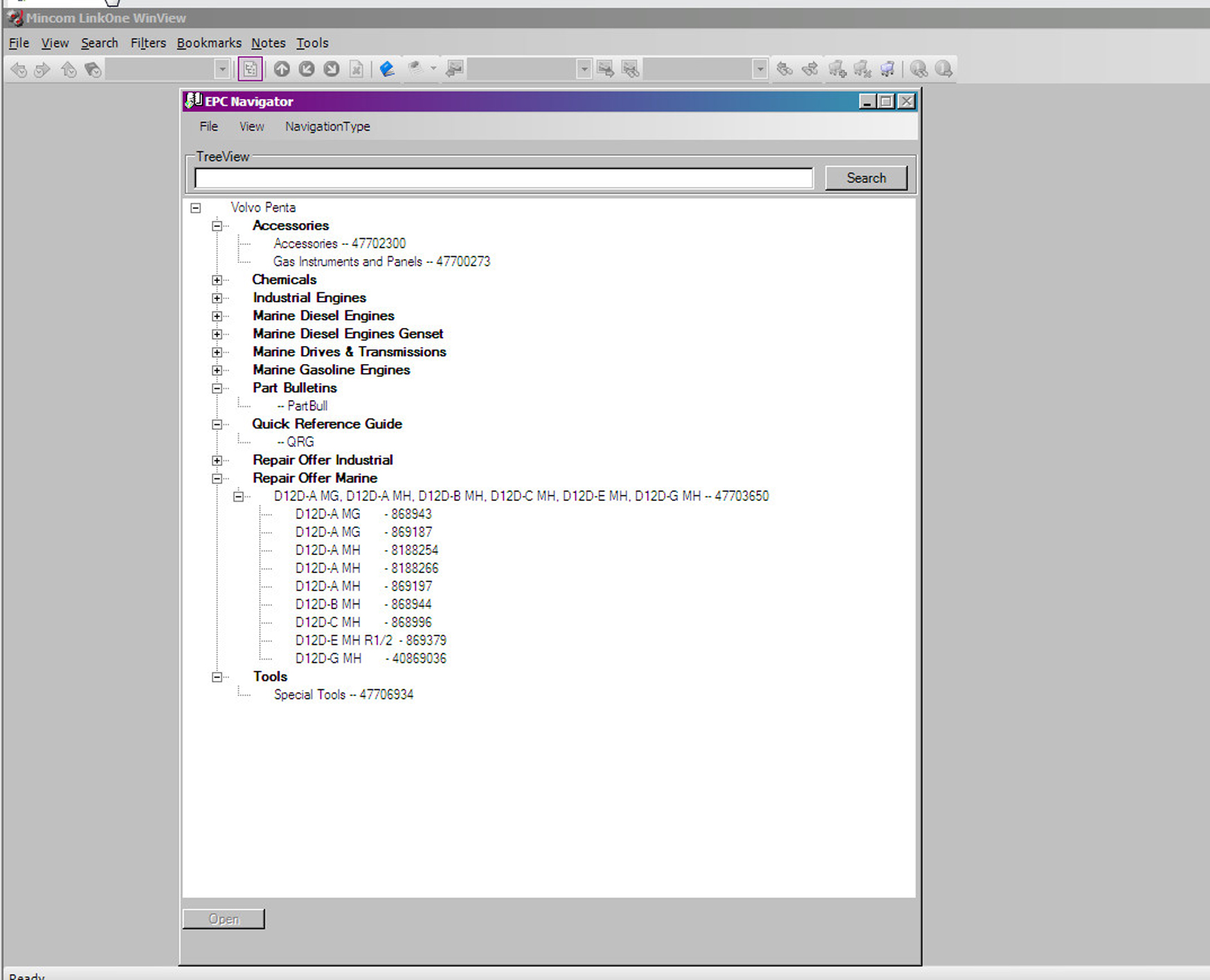This screenshot has height=980, width=1210.
Task: Collapse the Accessories tree node
Action: (217, 226)
